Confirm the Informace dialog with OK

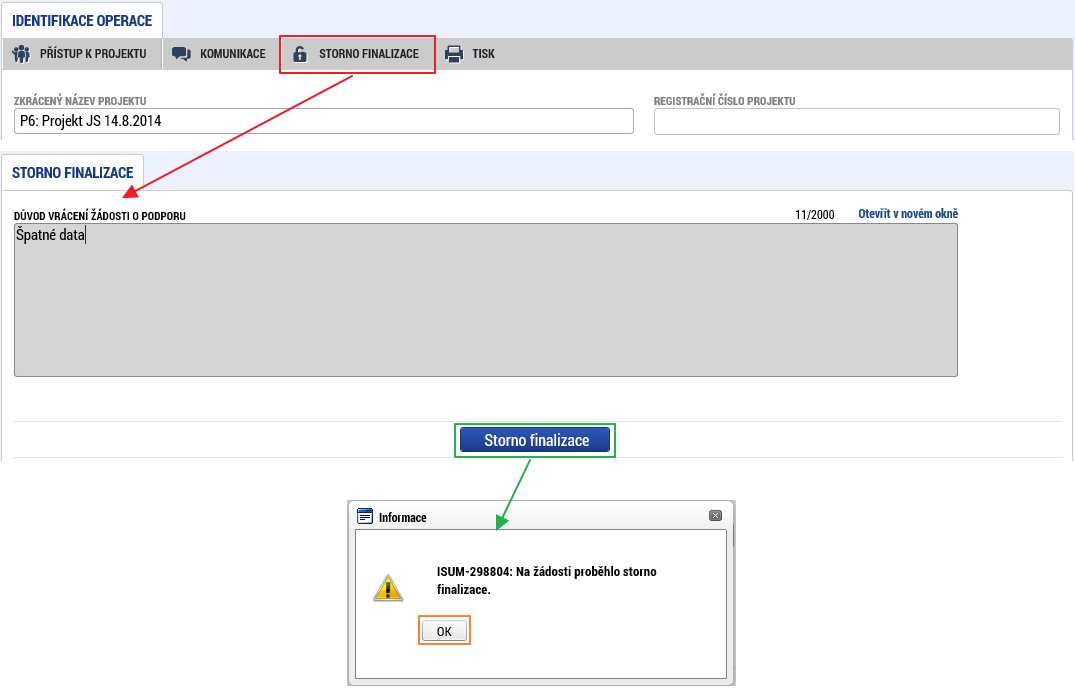(x=444, y=631)
